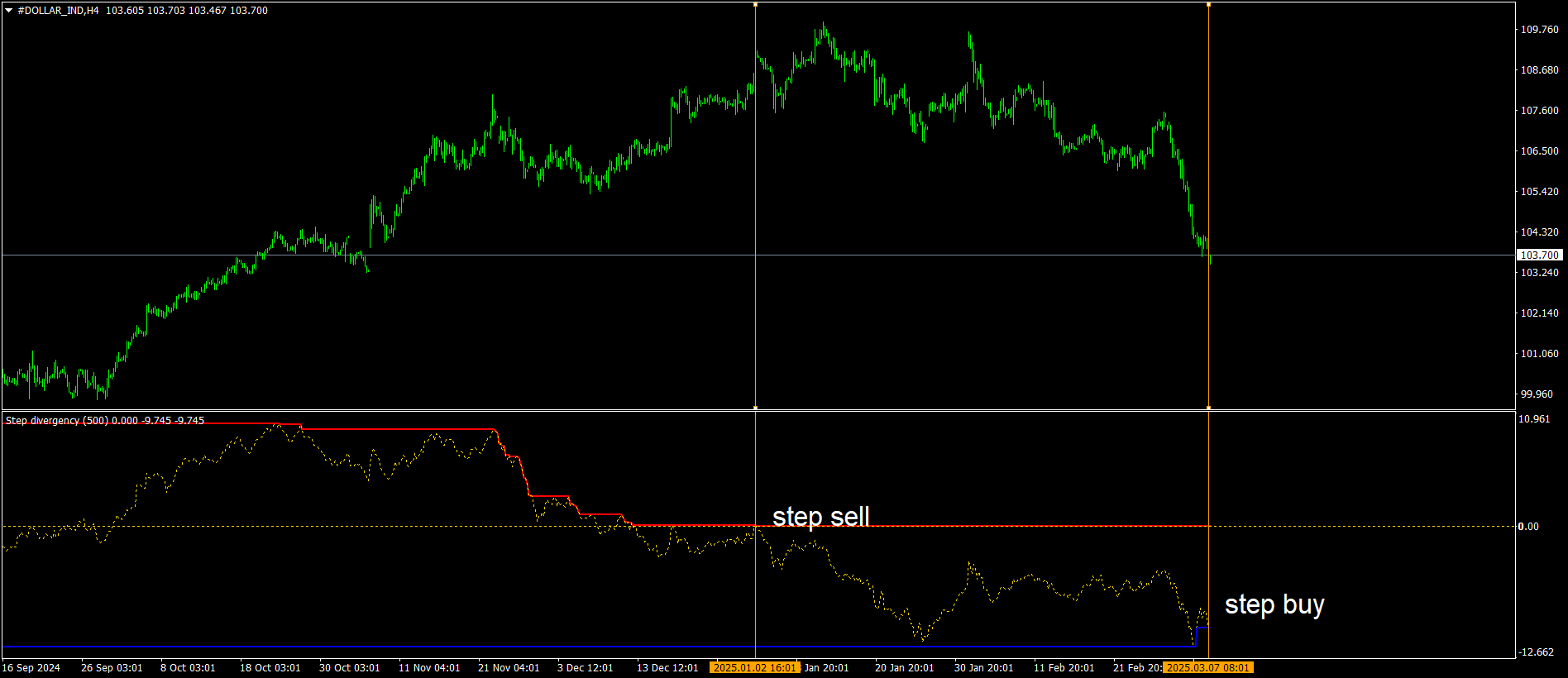Click the 11 Feb 20:01 time label
This screenshot has width=1568, height=678.
click(x=1064, y=668)
